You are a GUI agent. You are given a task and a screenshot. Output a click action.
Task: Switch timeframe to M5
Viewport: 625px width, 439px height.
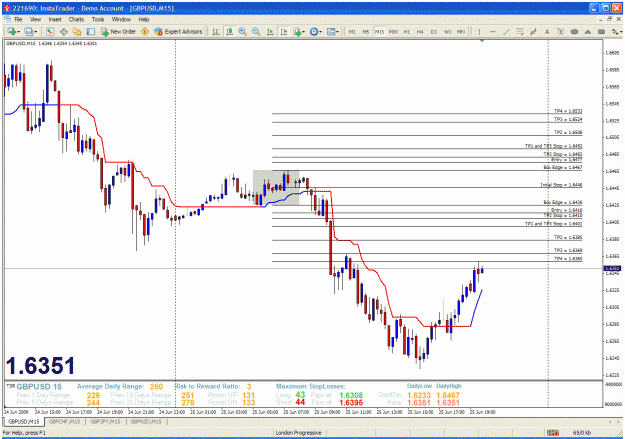[366, 31]
